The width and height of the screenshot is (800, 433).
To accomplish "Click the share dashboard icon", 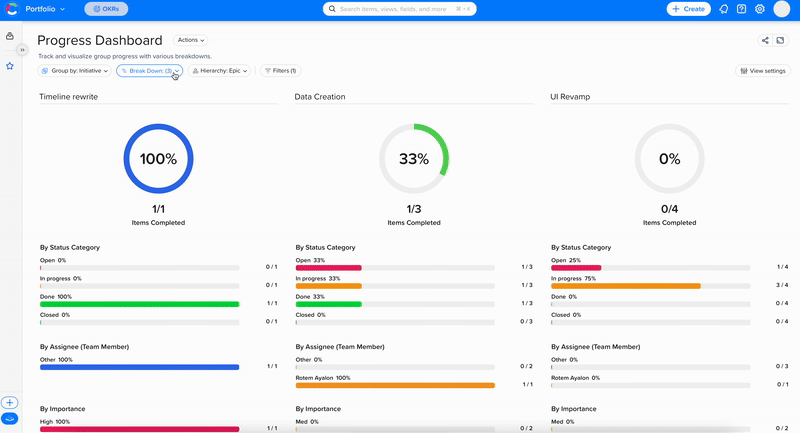I will coord(765,40).
